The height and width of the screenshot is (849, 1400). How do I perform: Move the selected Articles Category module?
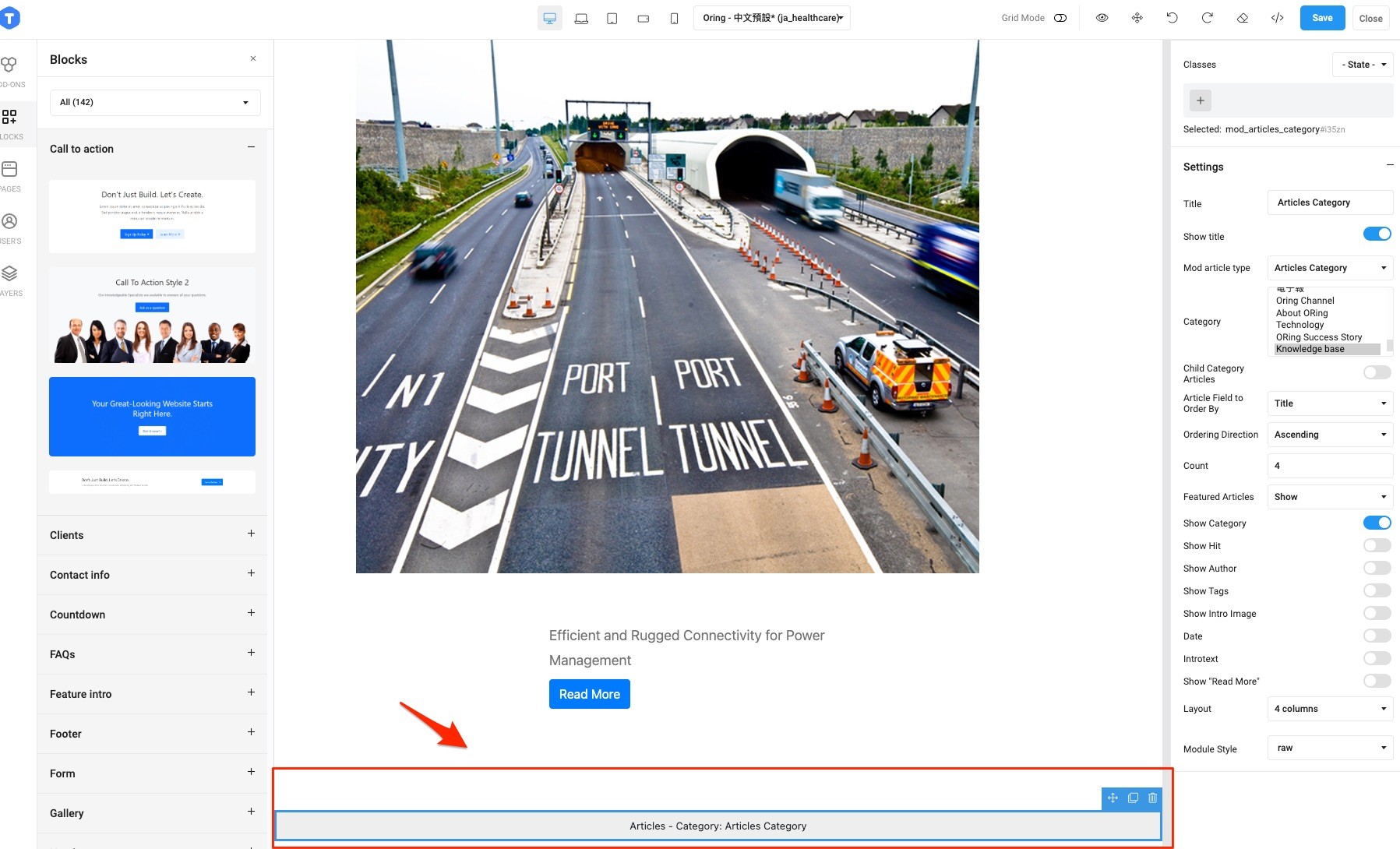point(1113,798)
